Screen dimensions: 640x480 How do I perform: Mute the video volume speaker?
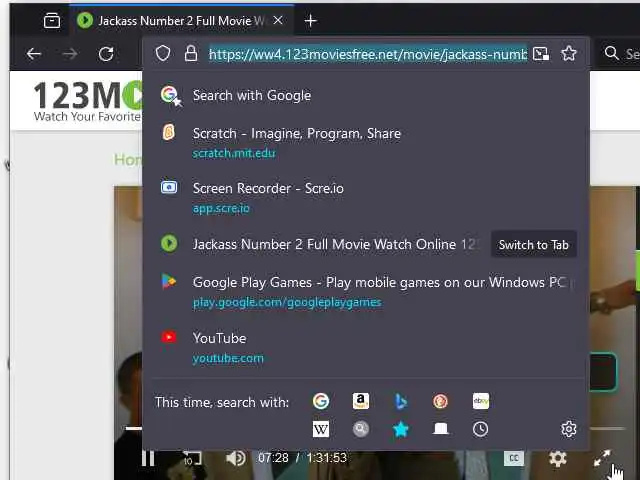(236, 458)
